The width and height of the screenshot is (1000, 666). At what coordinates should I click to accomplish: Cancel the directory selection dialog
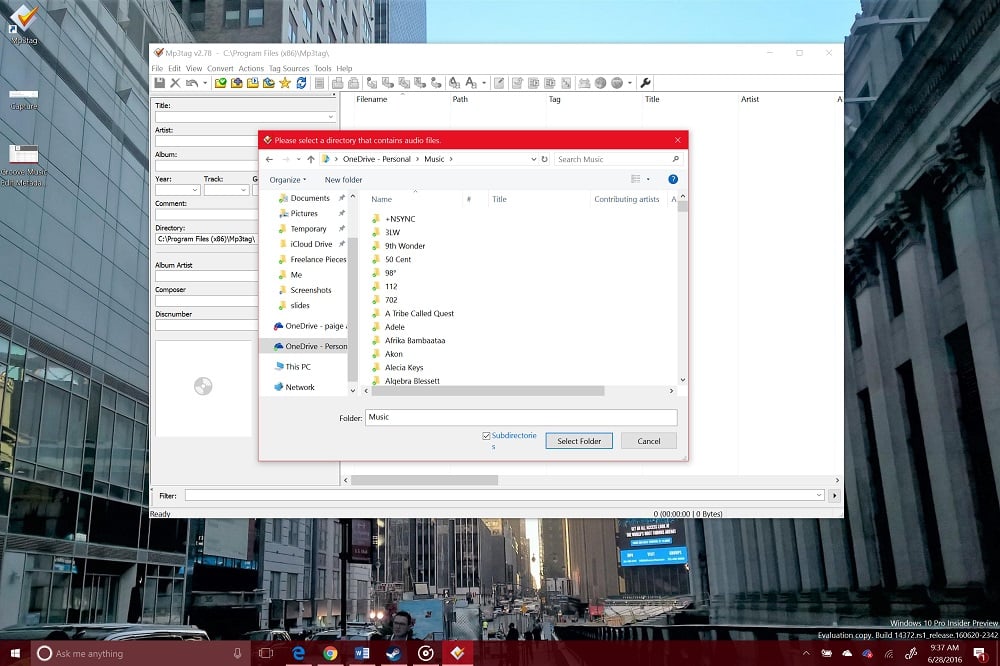click(648, 440)
